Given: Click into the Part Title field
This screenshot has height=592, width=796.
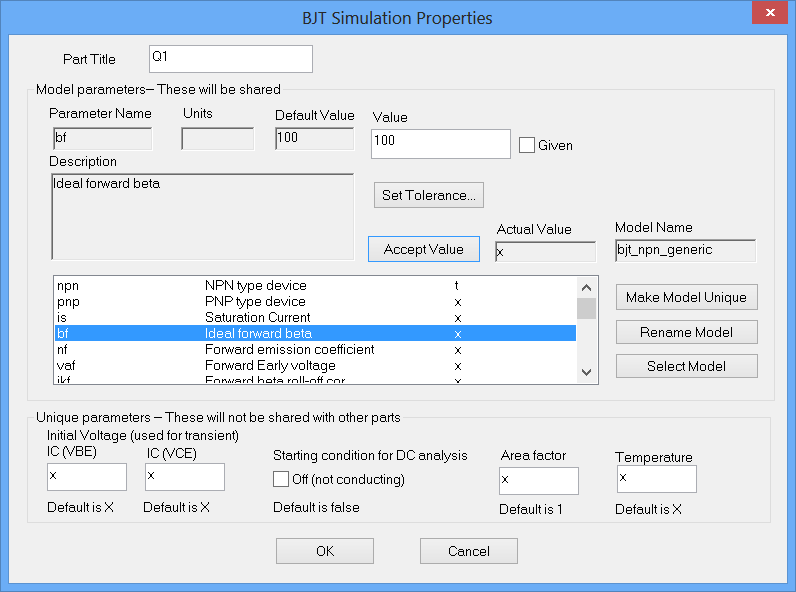Looking at the screenshot, I should (x=230, y=59).
